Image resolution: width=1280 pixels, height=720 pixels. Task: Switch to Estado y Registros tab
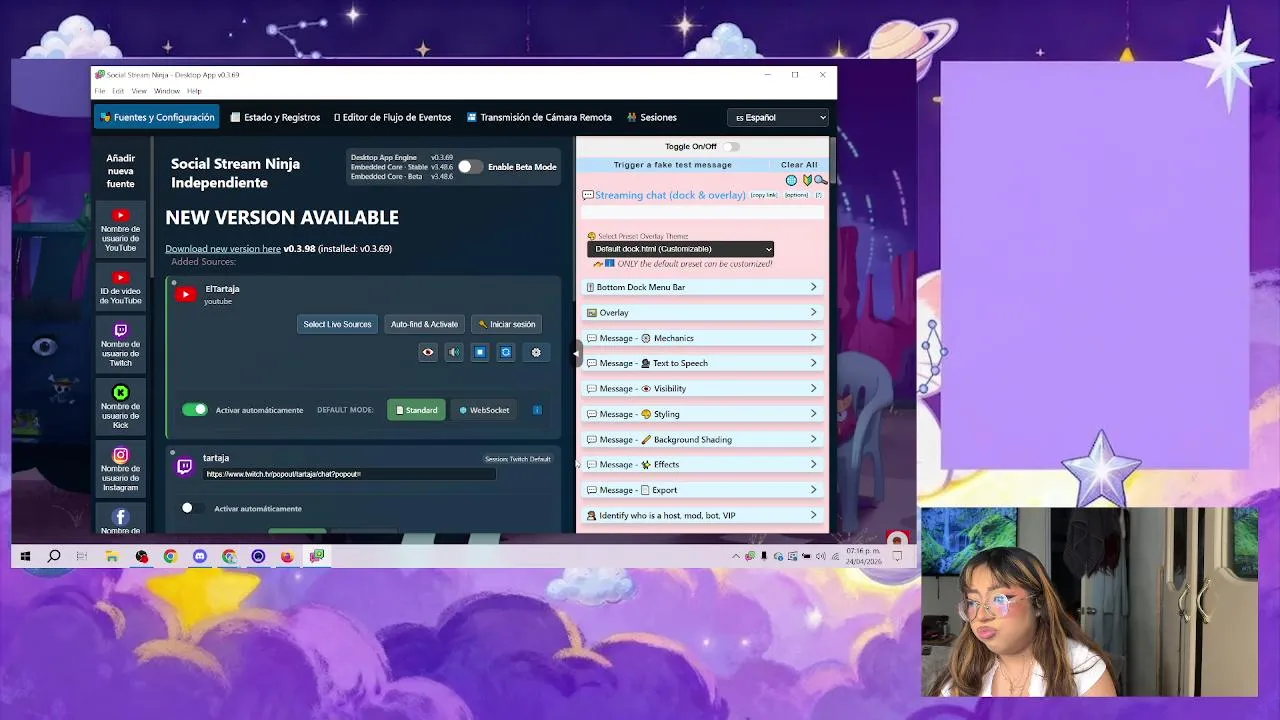[275, 118]
